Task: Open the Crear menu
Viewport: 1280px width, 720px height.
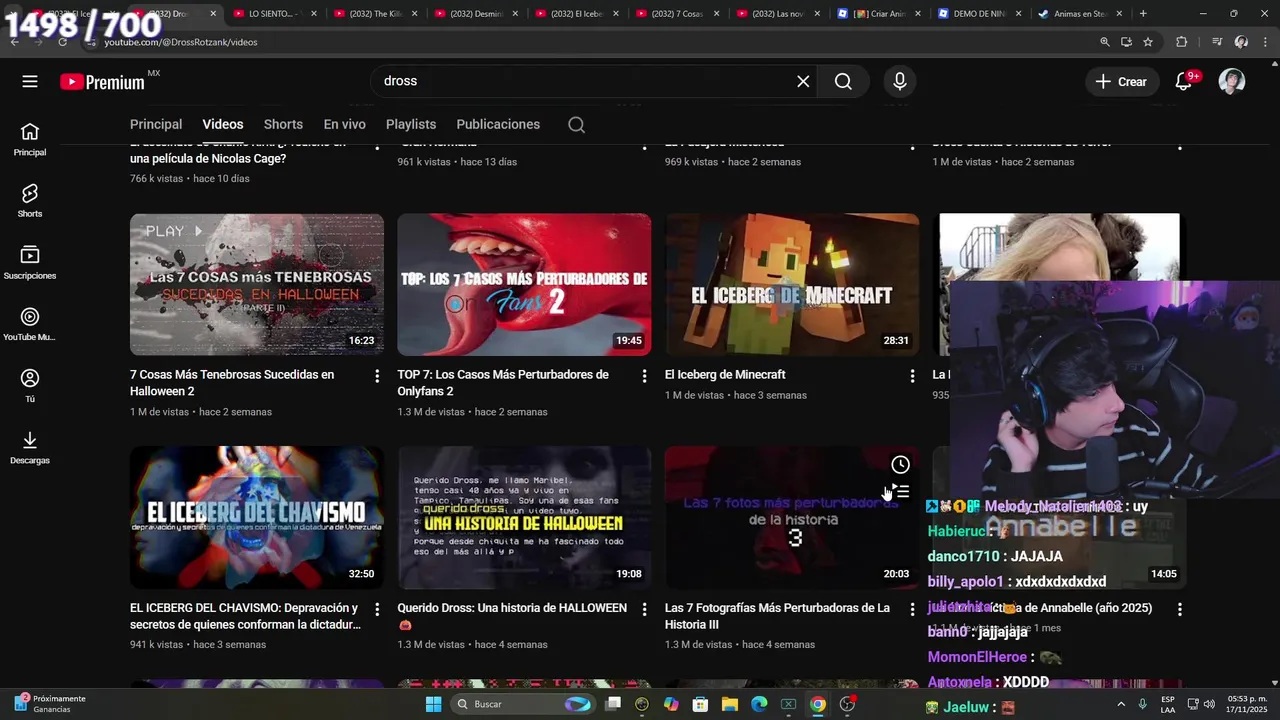Action: click(x=1122, y=82)
